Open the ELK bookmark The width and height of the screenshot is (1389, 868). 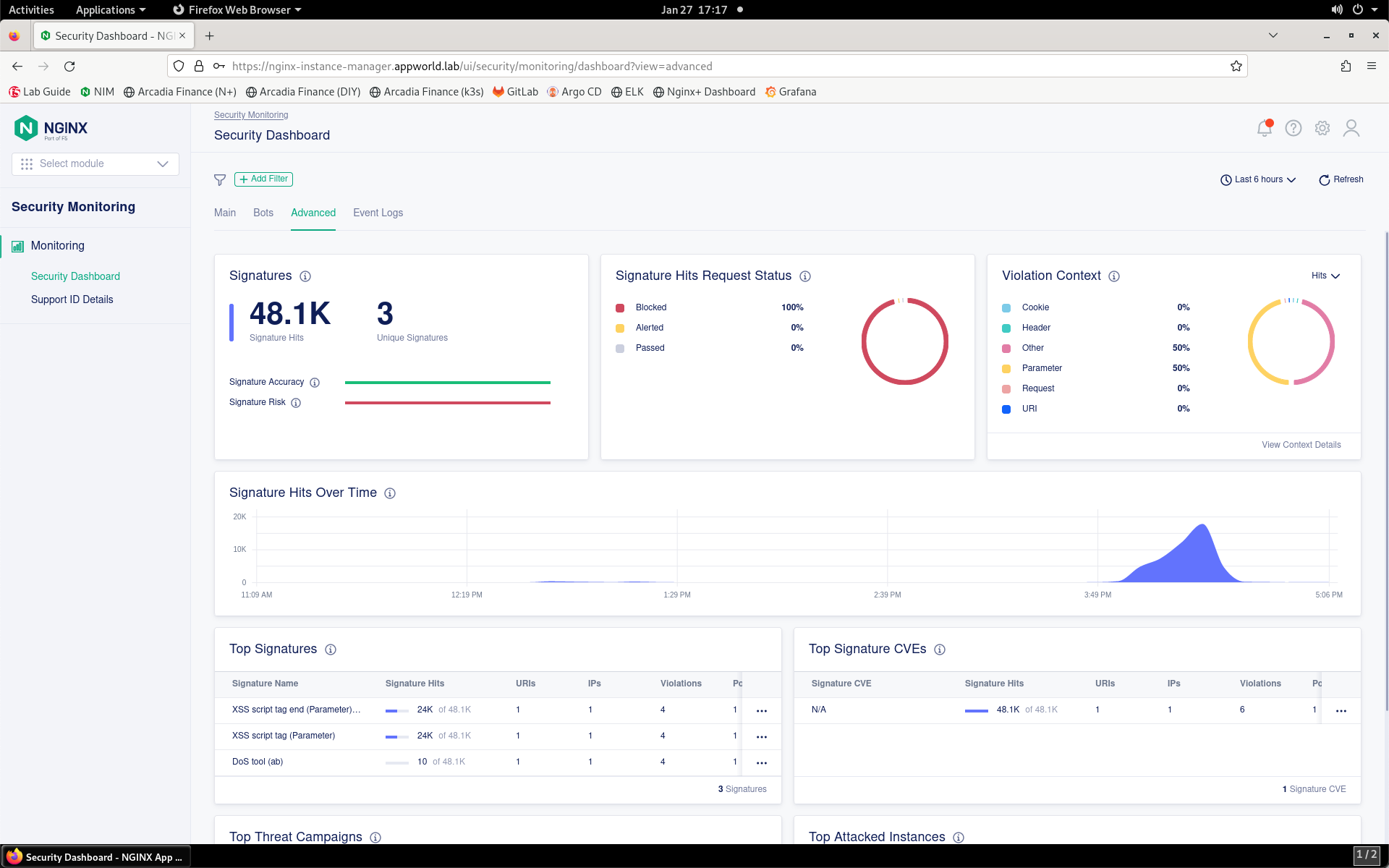[x=627, y=92]
